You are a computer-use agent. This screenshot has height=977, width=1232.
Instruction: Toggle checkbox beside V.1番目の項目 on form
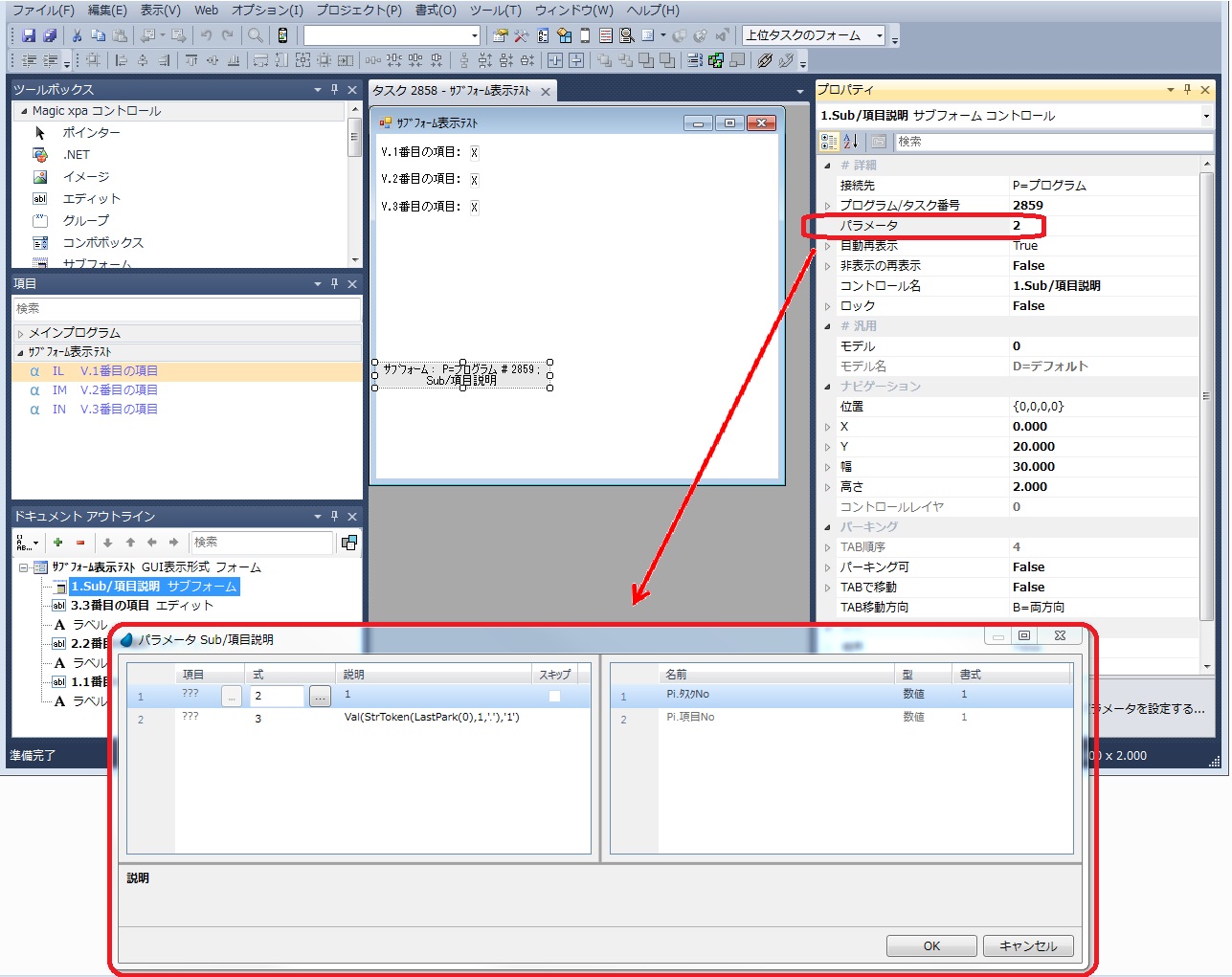[x=474, y=152]
